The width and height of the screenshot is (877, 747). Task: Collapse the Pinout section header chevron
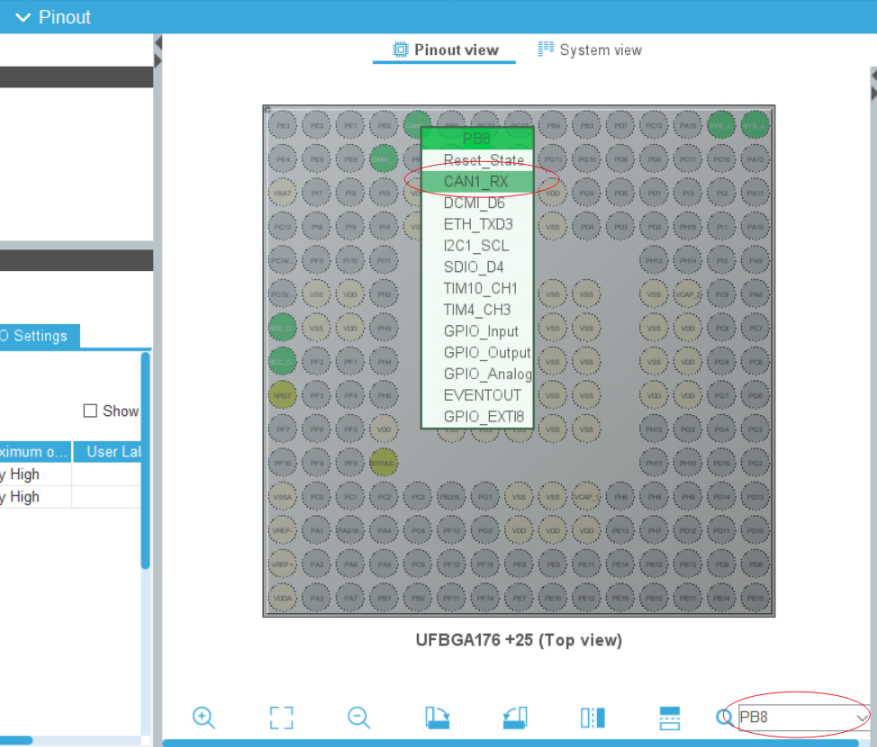click(x=23, y=17)
